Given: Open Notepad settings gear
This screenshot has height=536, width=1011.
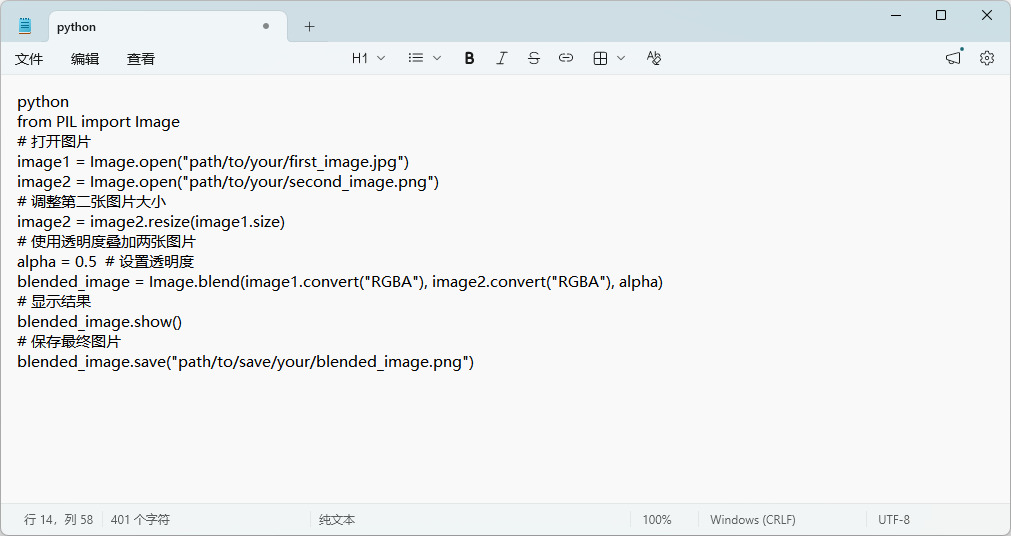Looking at the screenshot, I should (987, 58).
